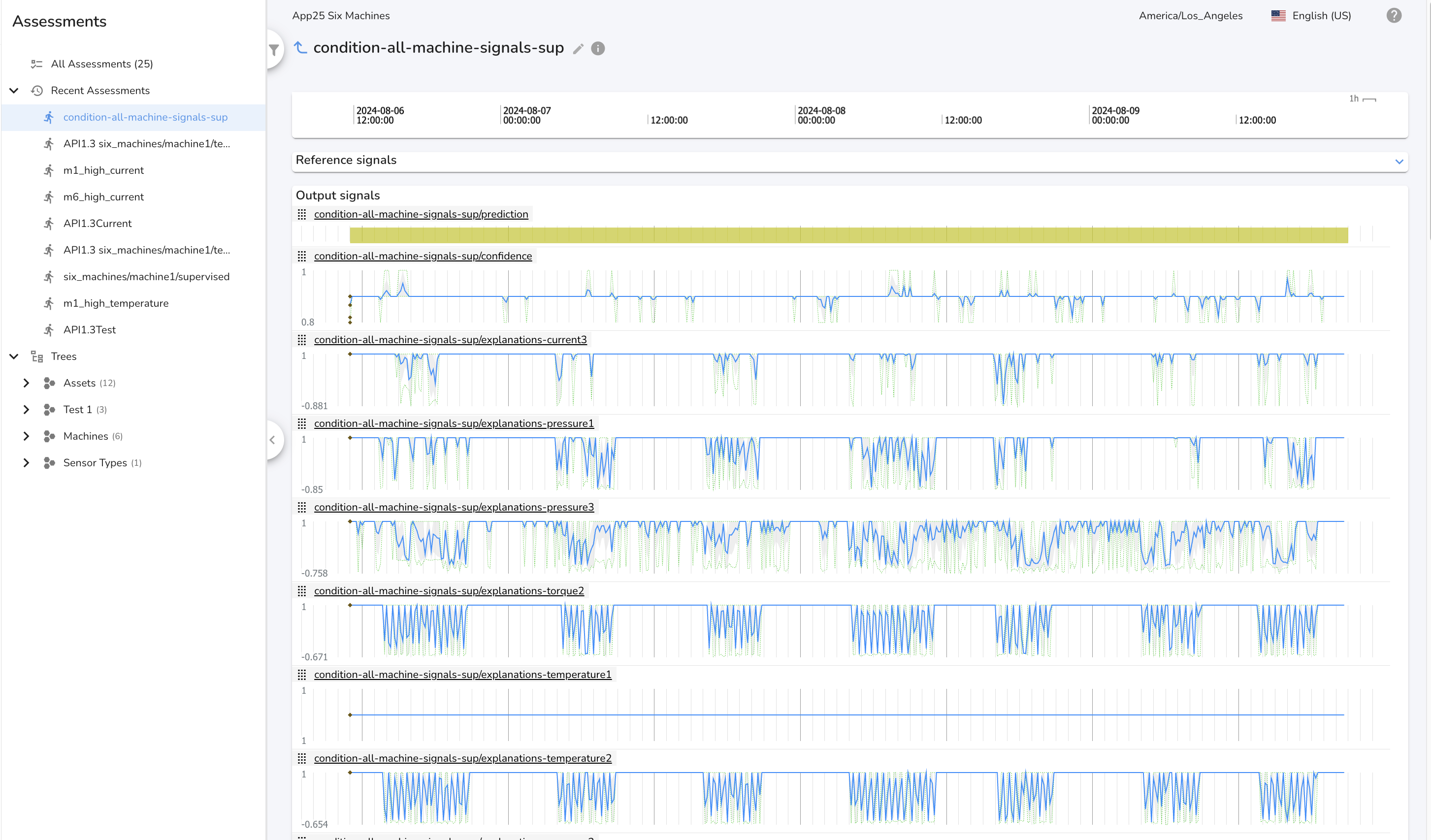Expand the Test 1 tree

point(26,410)
